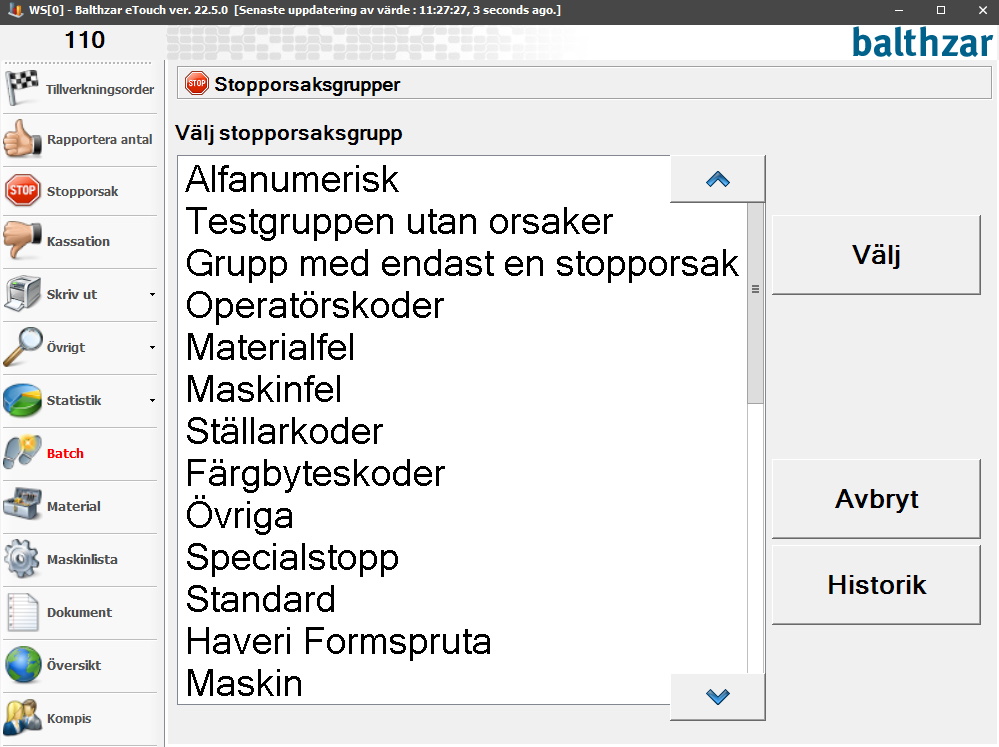
Task: Expand the Statistik dropdown arrow
Action: [x=152, y=400]
